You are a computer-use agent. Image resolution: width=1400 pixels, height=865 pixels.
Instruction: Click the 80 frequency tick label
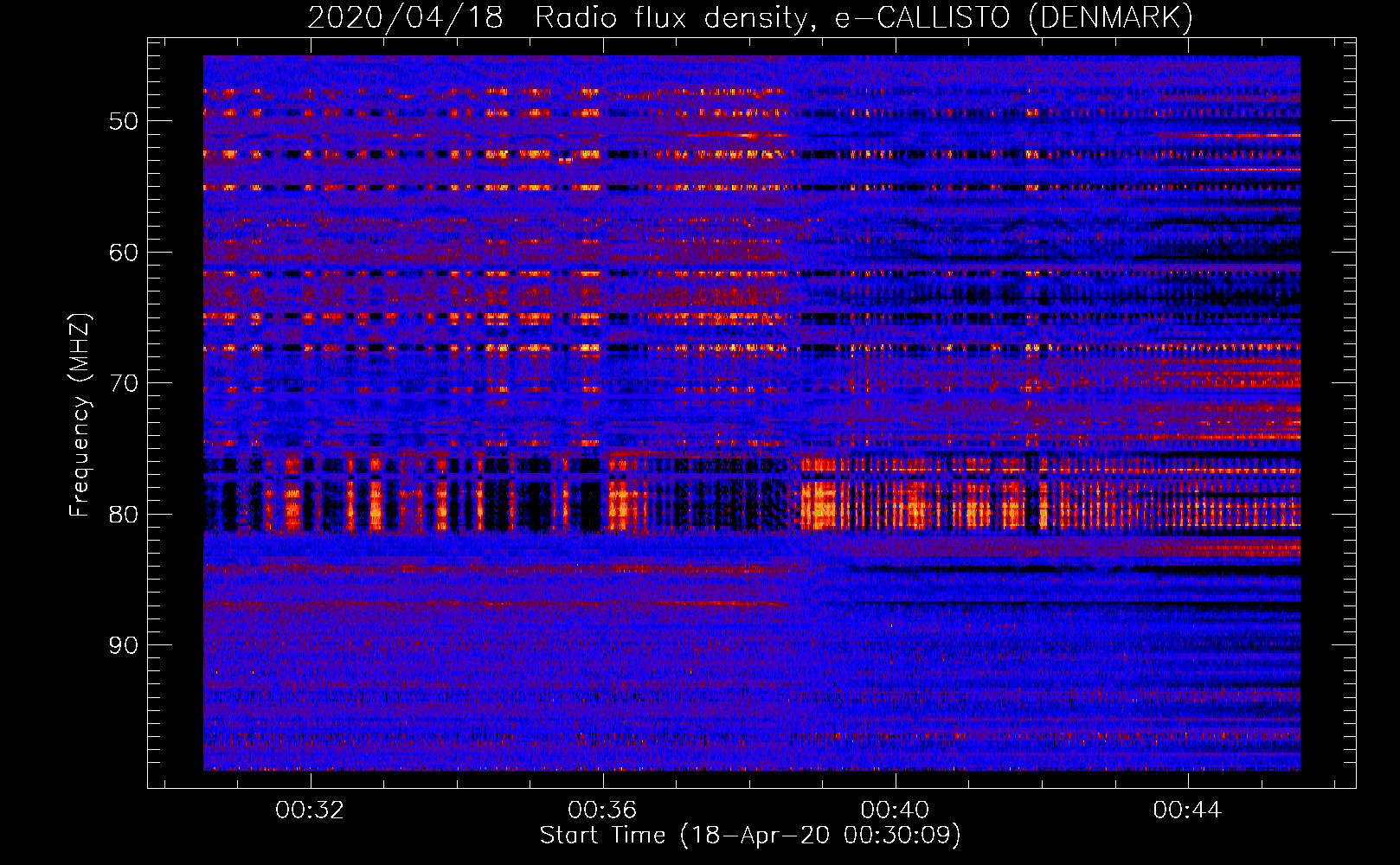coord(123,514)
